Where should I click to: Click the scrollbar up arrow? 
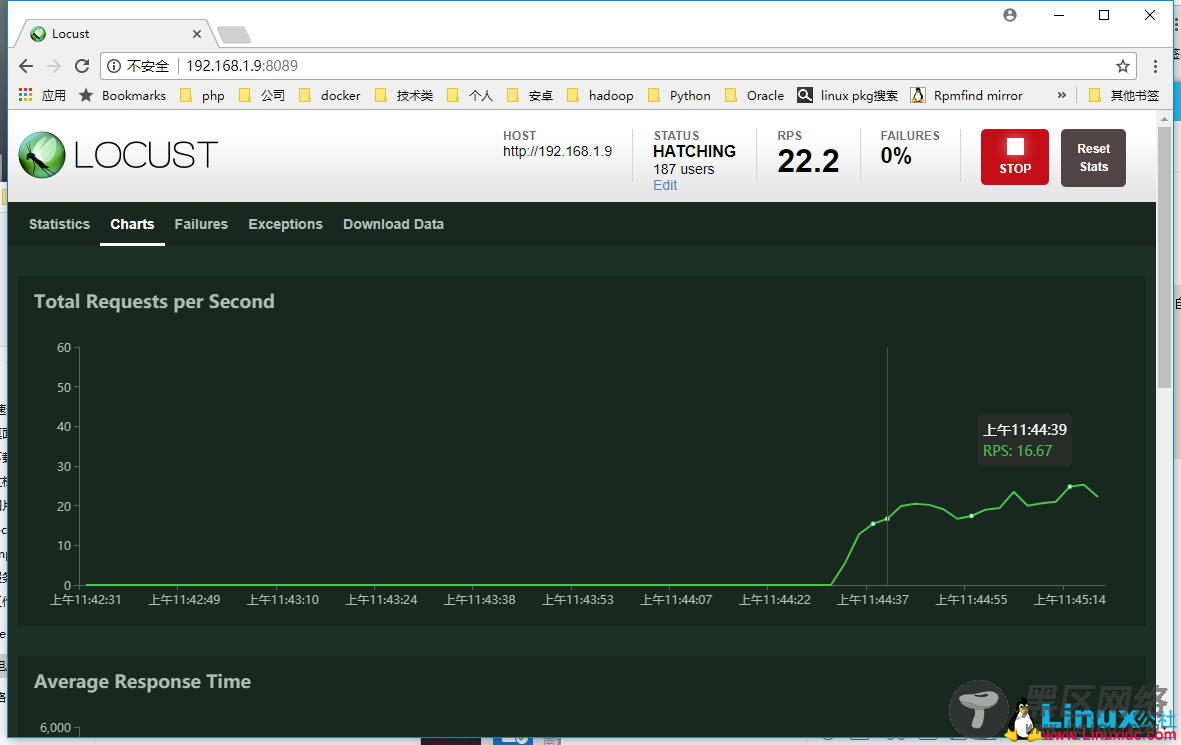point(1164,119)
